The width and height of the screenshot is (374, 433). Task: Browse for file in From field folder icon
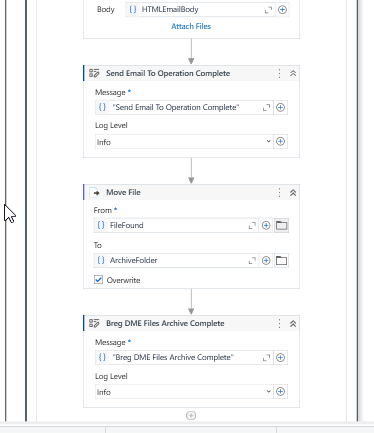click(x=281, y=226)
